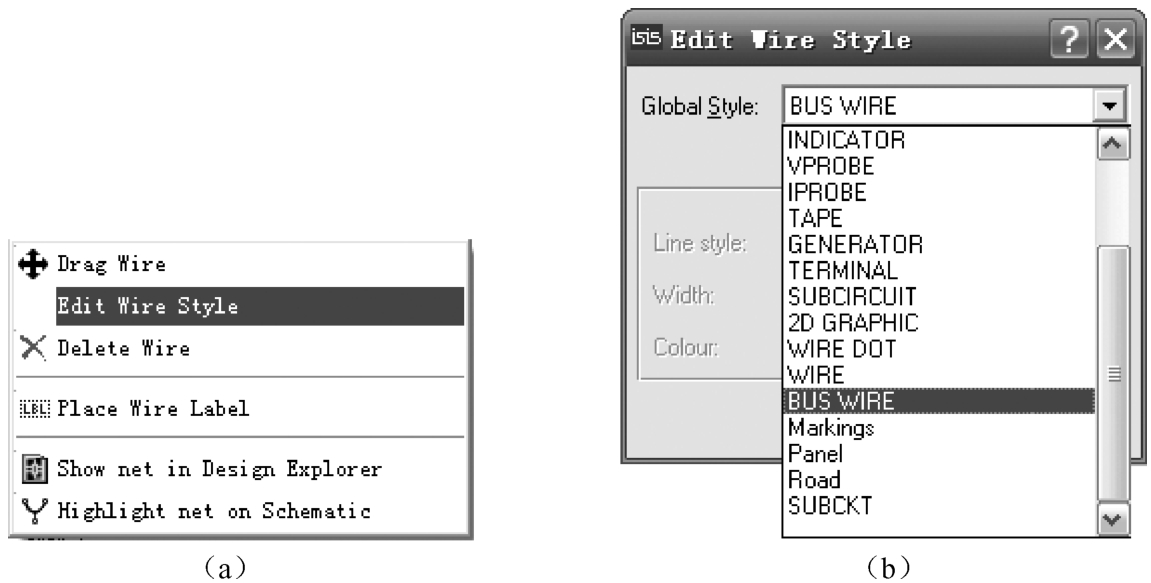Click the style list scrollbar thumb

pos(1116,370)
